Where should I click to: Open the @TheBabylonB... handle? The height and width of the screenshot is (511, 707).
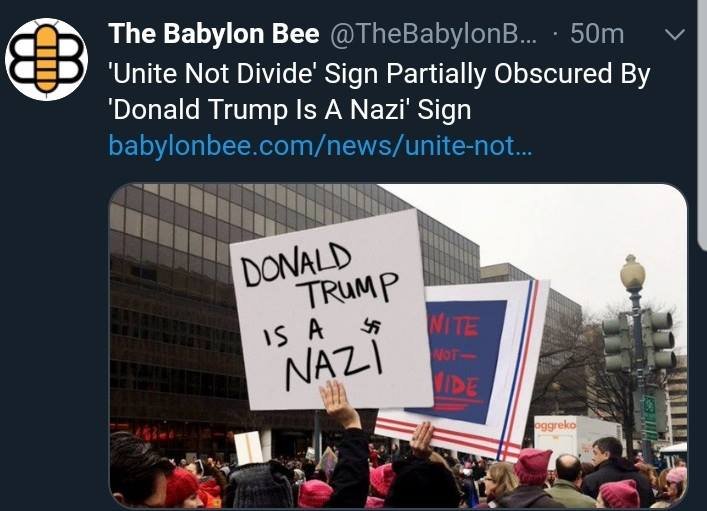click(433, 34)
